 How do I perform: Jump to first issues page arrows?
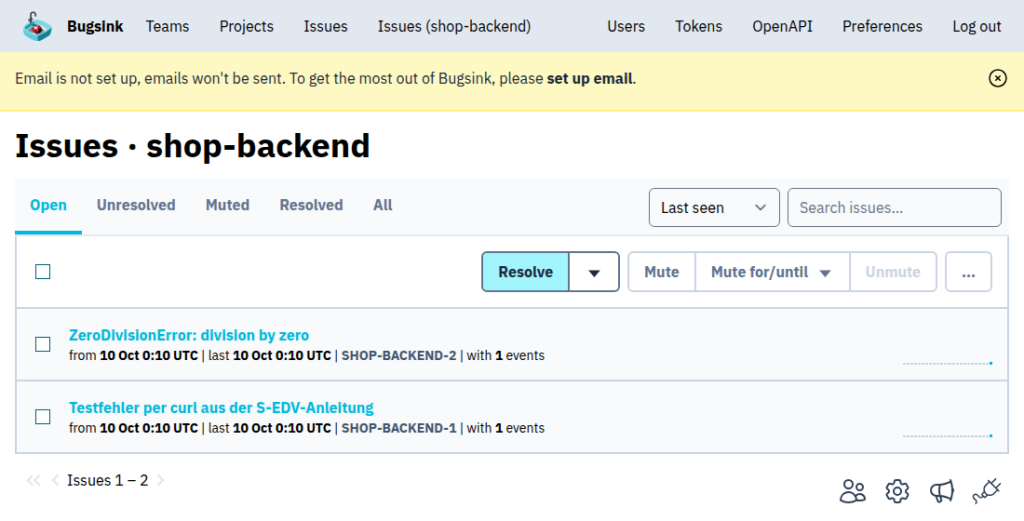pyautogui.click(x=33, y=481)
